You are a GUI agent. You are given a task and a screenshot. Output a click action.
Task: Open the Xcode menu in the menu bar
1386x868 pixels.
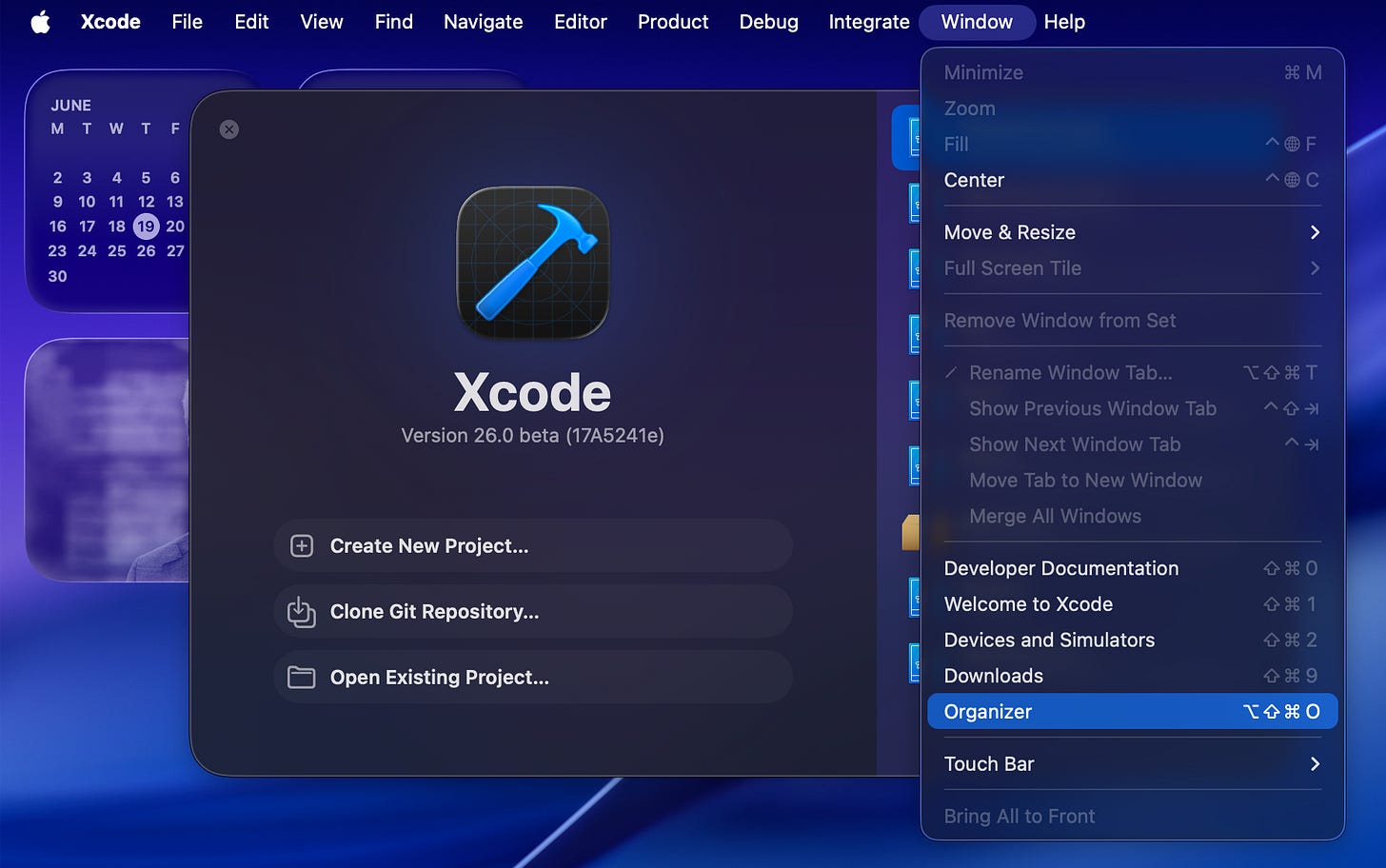(x=110, y=22)
